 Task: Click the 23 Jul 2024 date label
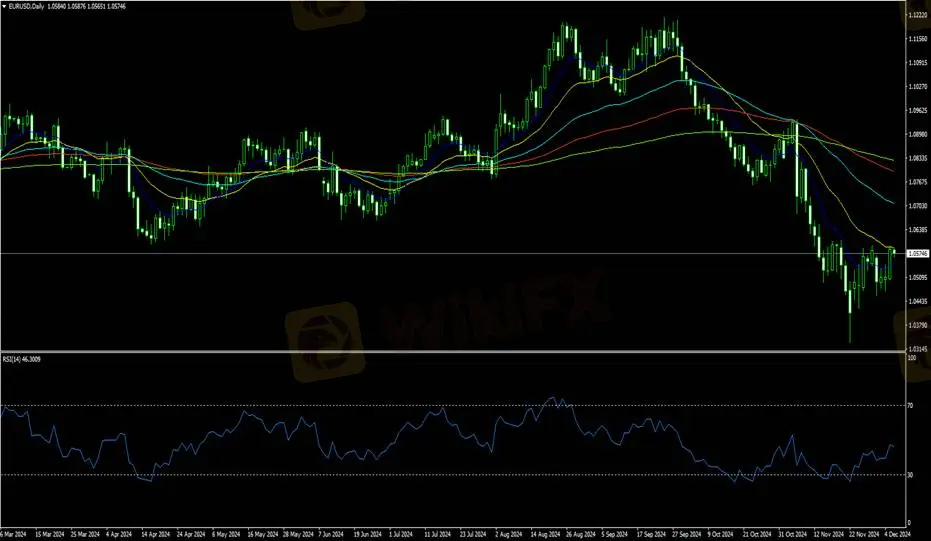(473, 534)
